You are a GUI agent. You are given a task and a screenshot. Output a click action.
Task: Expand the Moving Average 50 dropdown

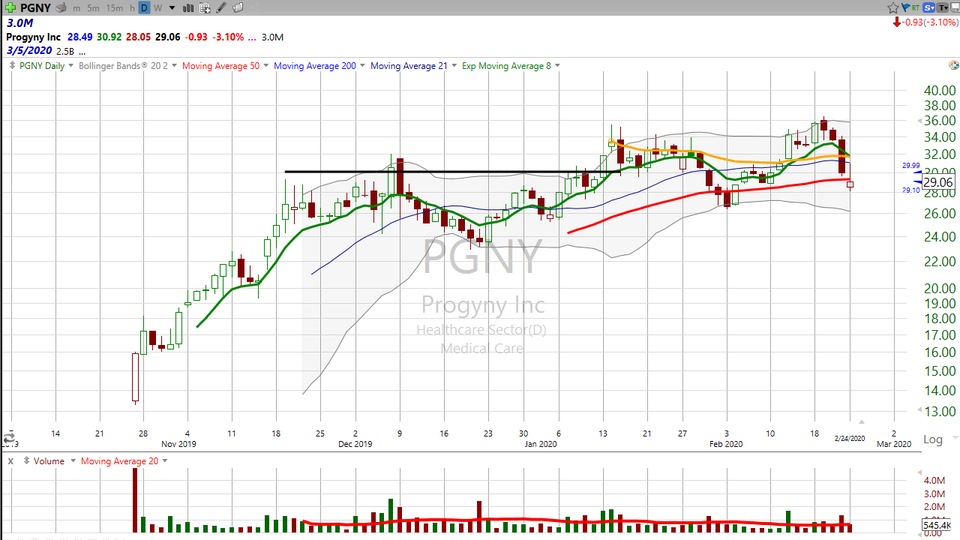pos(266,66)
